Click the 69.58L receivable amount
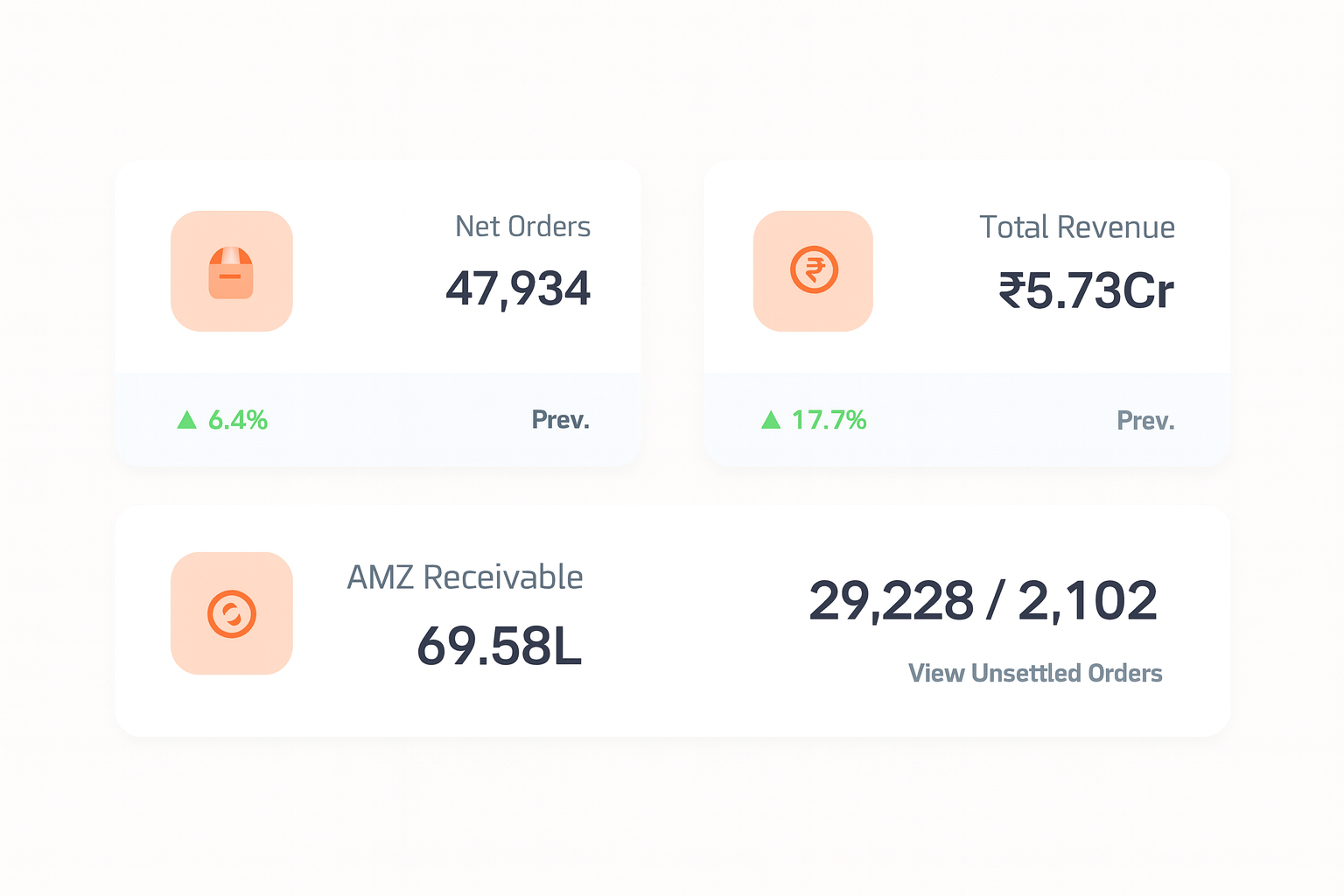Image resolution: width=1344 pixels, height=896 pixels. point(499,646)
